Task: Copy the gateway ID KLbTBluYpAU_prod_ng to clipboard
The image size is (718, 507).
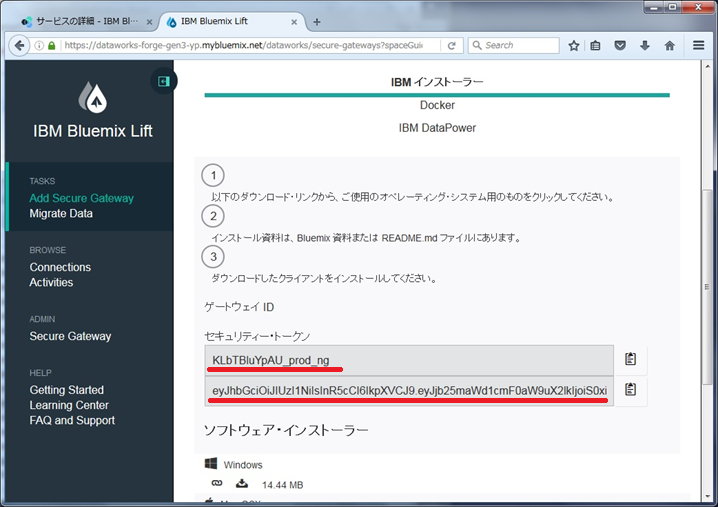Action: coord(630,359)
